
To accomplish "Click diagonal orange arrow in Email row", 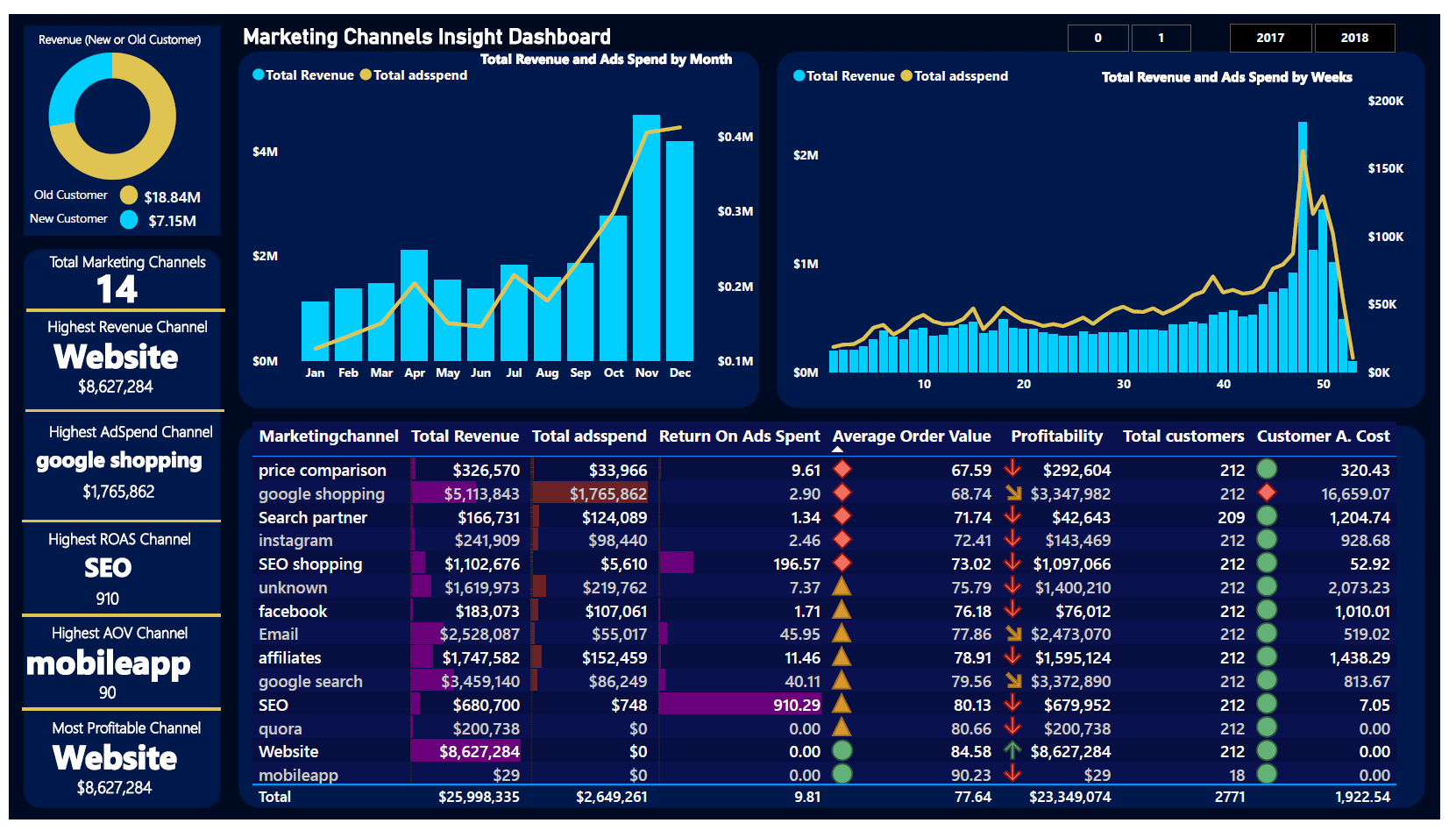I will (1013, 634).
